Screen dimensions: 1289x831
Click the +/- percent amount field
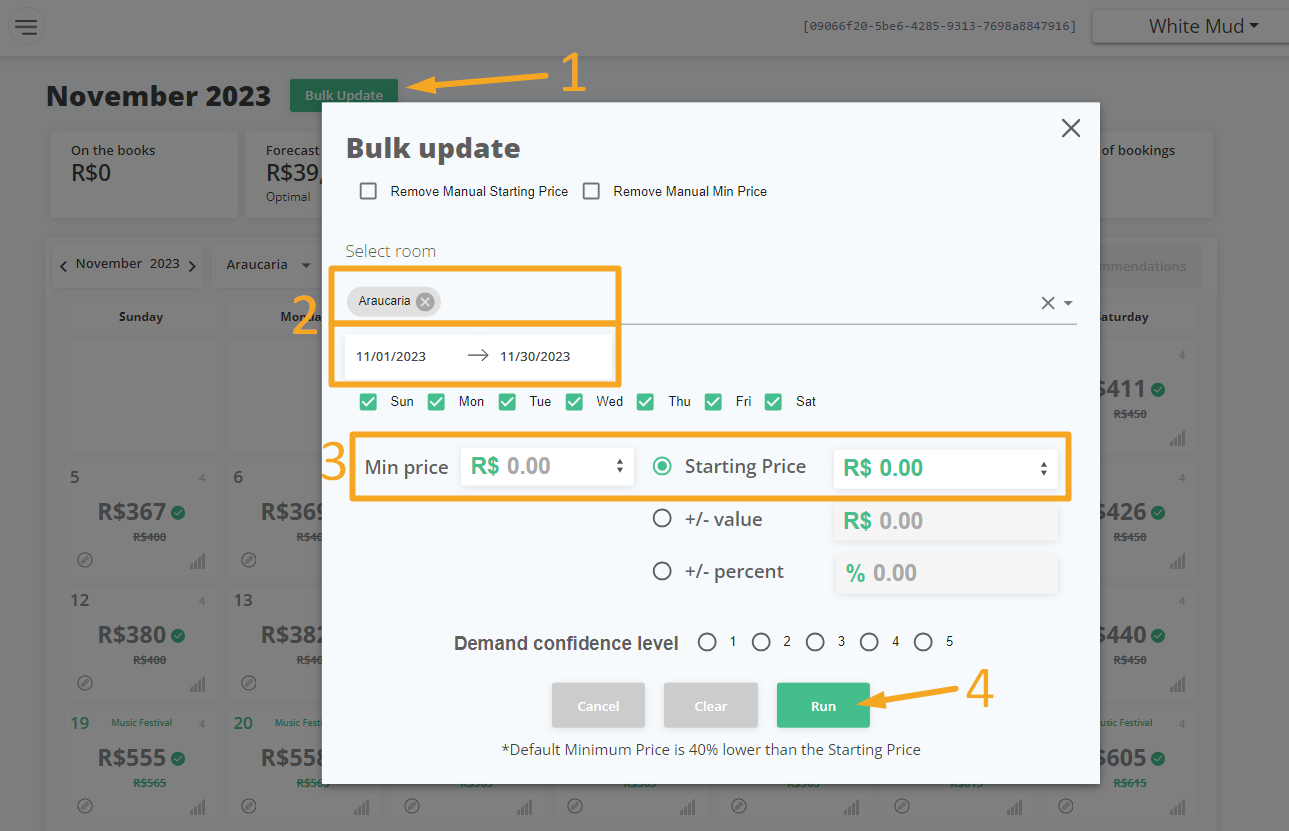pos(945,573)
